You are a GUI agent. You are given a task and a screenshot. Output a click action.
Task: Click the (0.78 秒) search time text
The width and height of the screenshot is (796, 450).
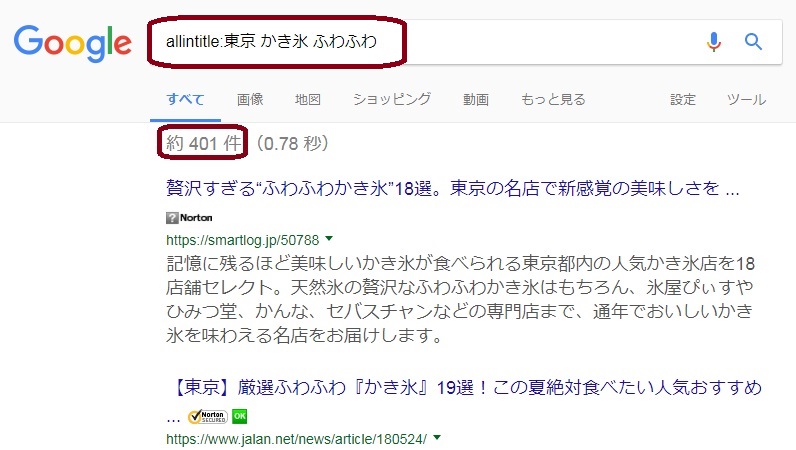tap(292, 143)
